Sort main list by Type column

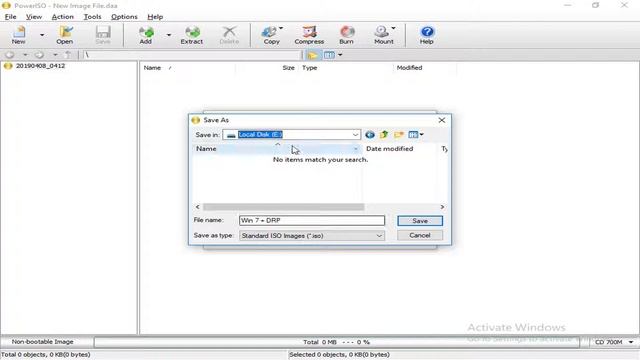click(309, 68)
